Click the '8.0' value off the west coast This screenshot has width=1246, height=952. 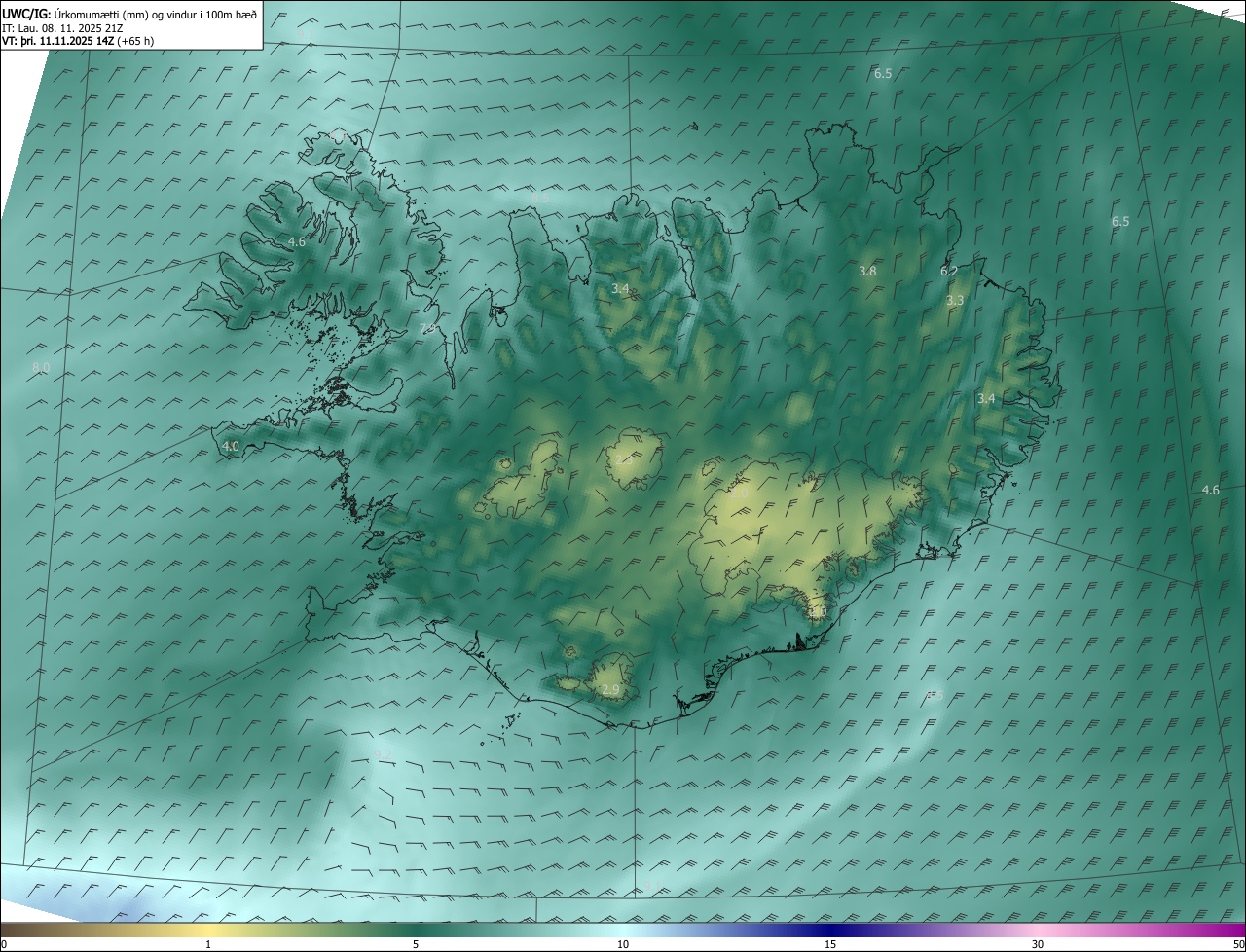coord(41,367)
